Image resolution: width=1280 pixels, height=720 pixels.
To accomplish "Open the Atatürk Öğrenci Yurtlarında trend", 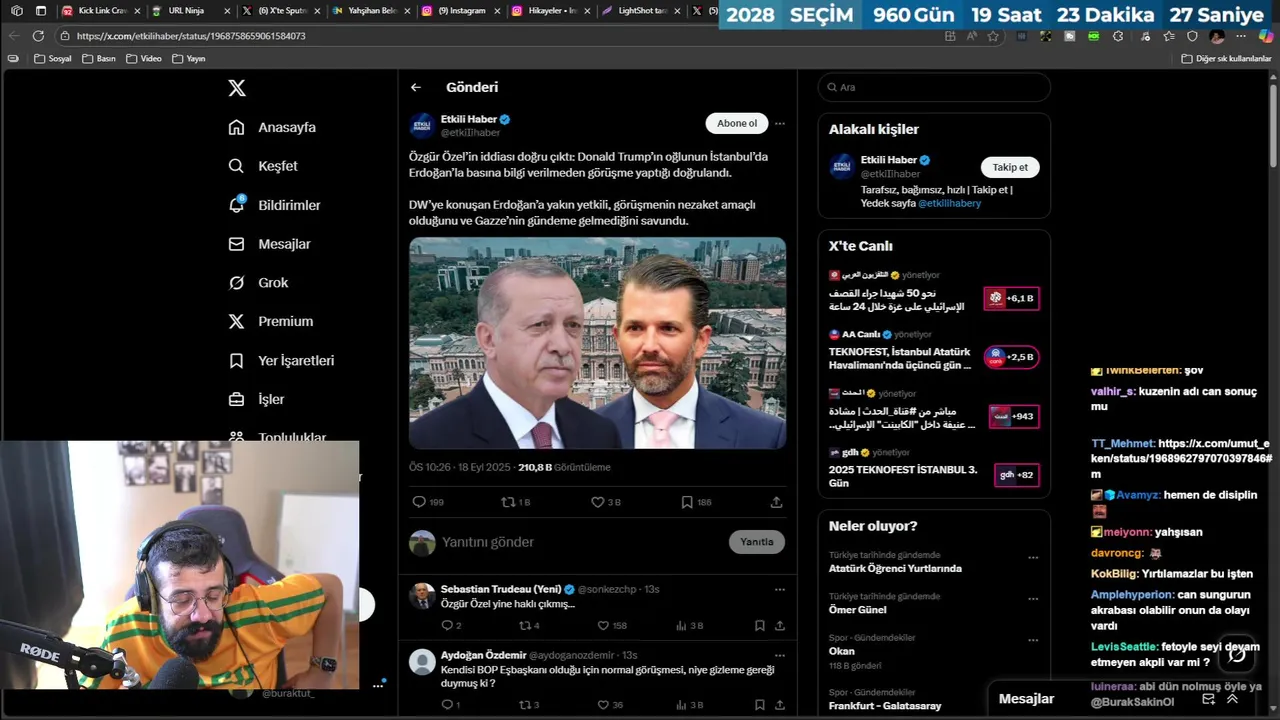I will (895, 568).
